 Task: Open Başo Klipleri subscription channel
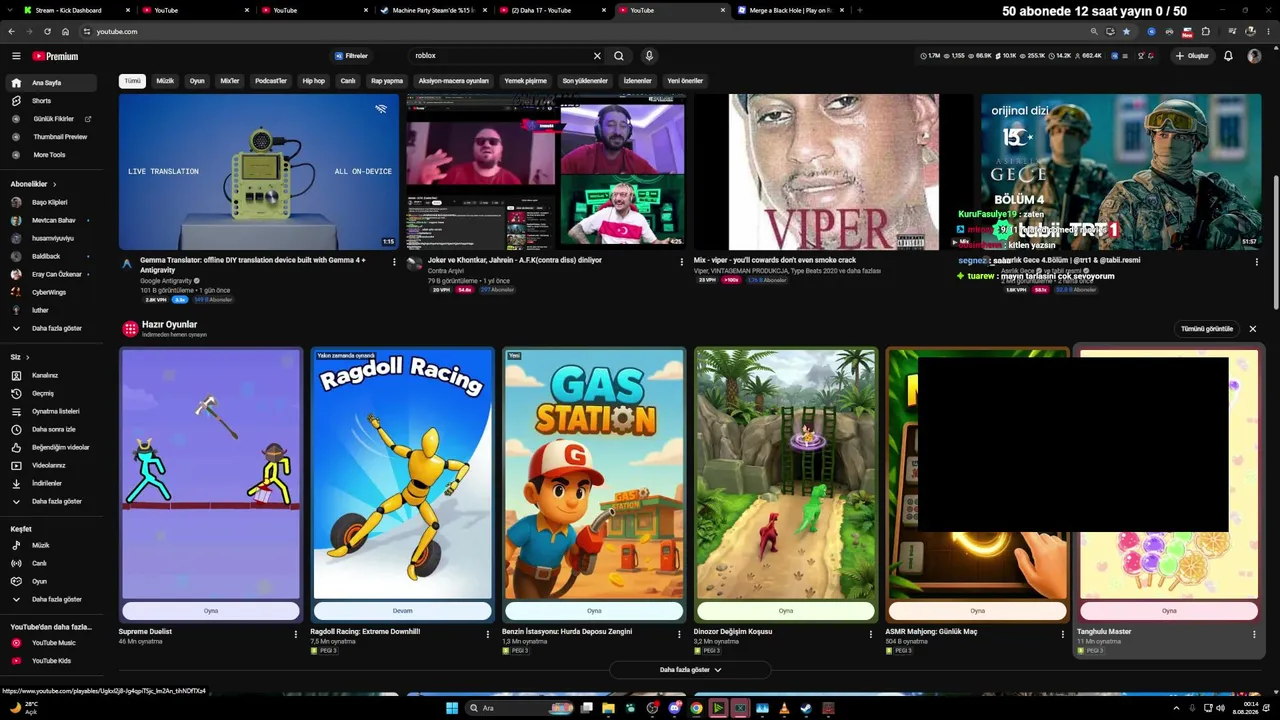click(x=53, y=202)
